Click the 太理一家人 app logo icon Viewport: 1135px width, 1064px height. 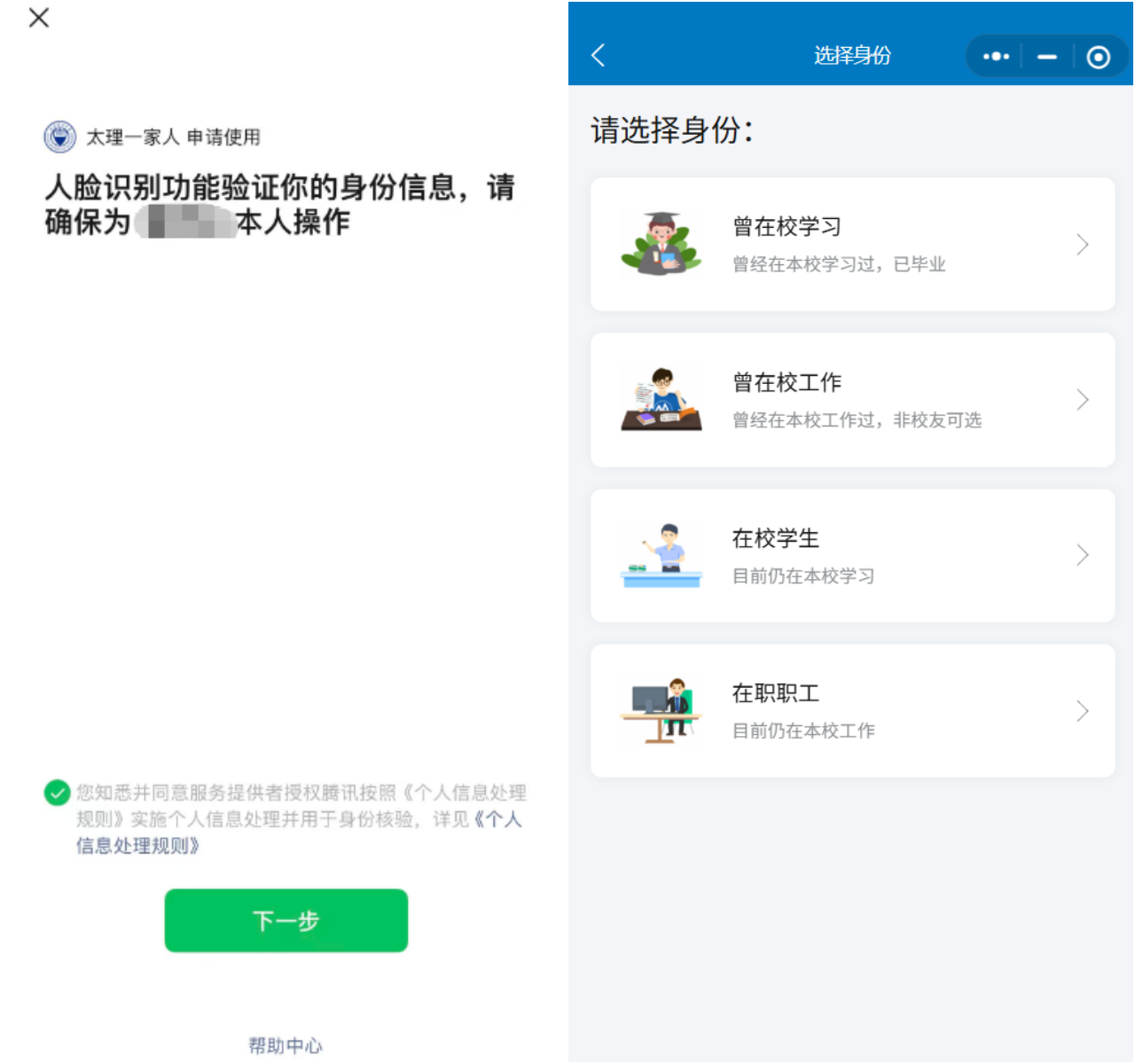click(x=60, y=137)
